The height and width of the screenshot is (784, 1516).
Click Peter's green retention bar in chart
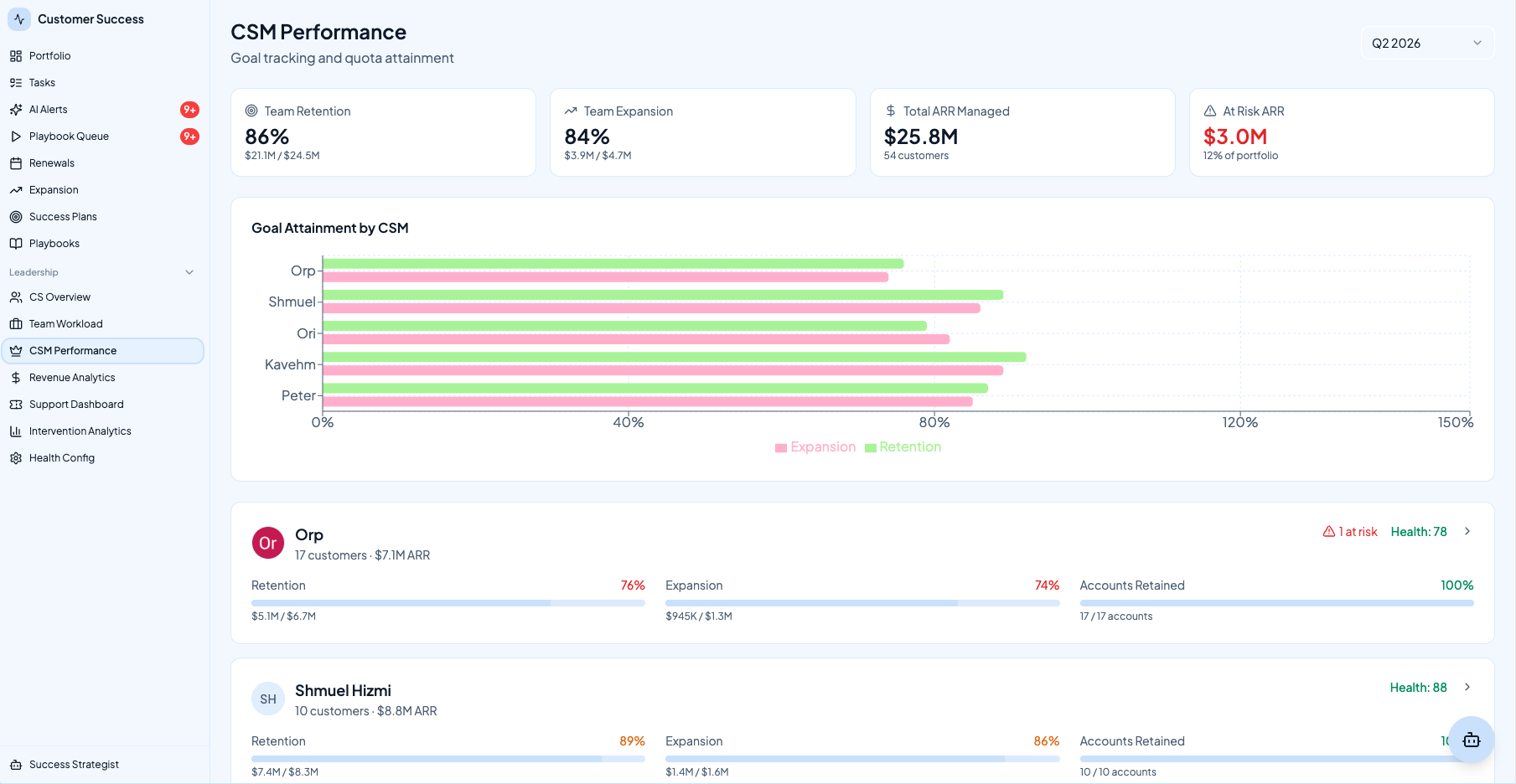tap(655, 389)
